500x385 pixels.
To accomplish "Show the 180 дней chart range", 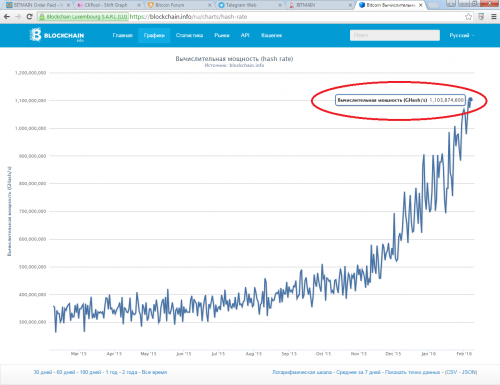I will tap(90, 372).
